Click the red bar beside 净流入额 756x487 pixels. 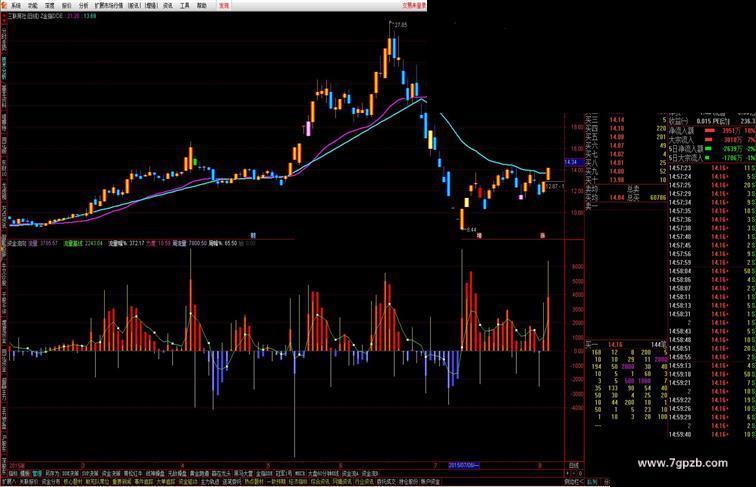[x=710, y=131]
